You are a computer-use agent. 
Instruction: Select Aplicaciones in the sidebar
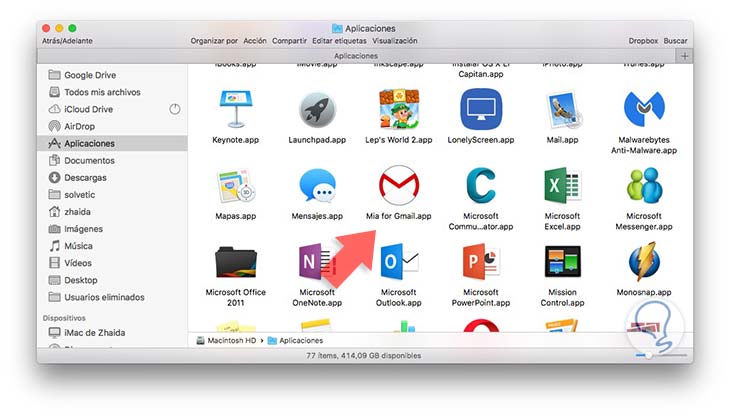point(112,143)
